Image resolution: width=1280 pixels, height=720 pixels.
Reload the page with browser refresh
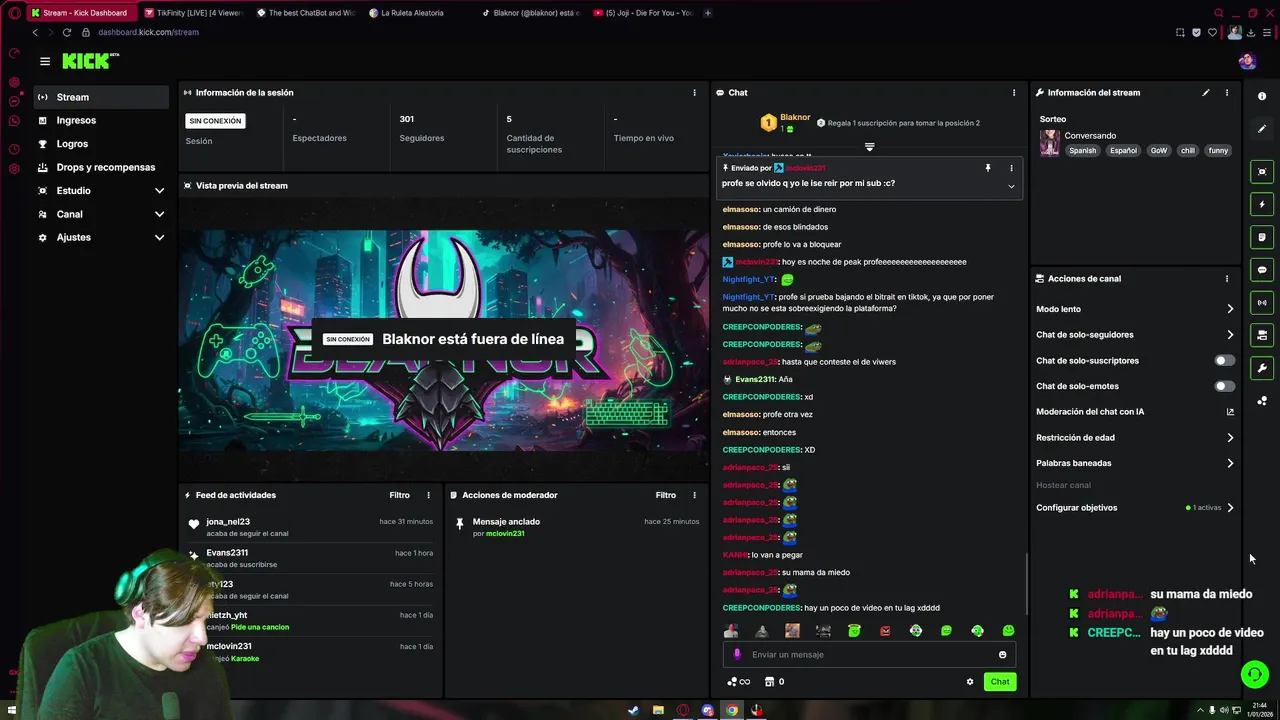(67, 32)
